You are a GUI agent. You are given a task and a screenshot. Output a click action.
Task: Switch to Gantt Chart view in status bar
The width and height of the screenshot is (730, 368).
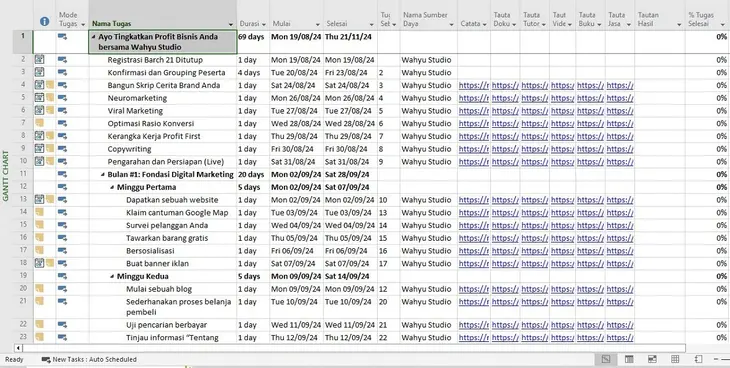click(606, 359)
